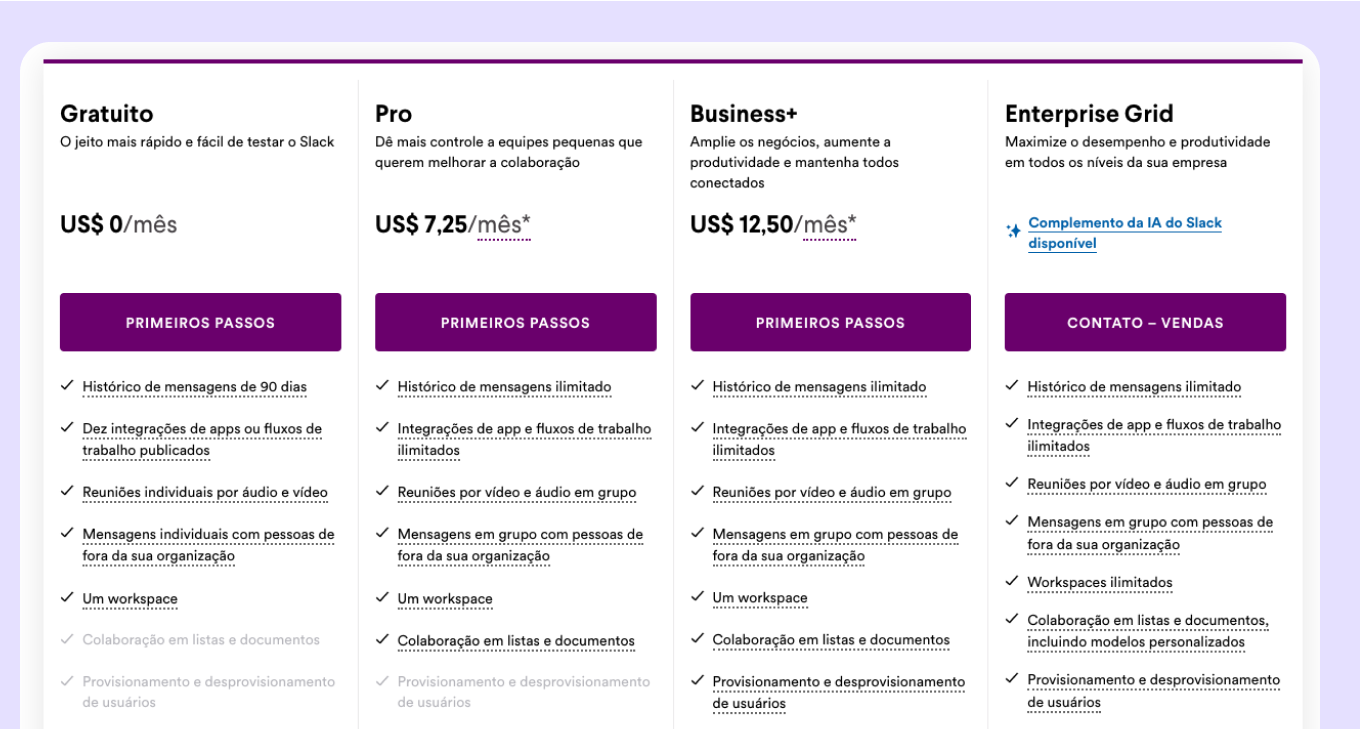Click 'Primeiros passos' under the Business+ plan
Image resolution: width=1360 pixels, height=729 pixels.
[x=830, y=322]
